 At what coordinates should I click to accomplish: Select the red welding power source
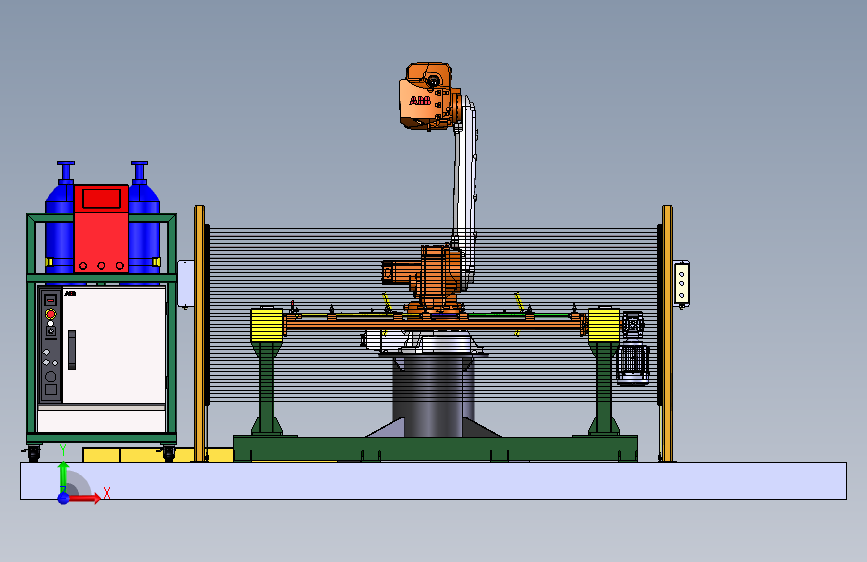pyautogui.click(x=101, y=228)
